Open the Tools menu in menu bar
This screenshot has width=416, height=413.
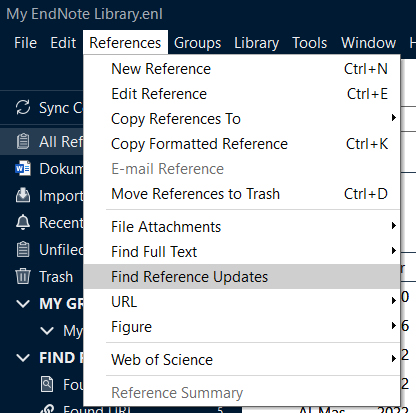point(310,43)
